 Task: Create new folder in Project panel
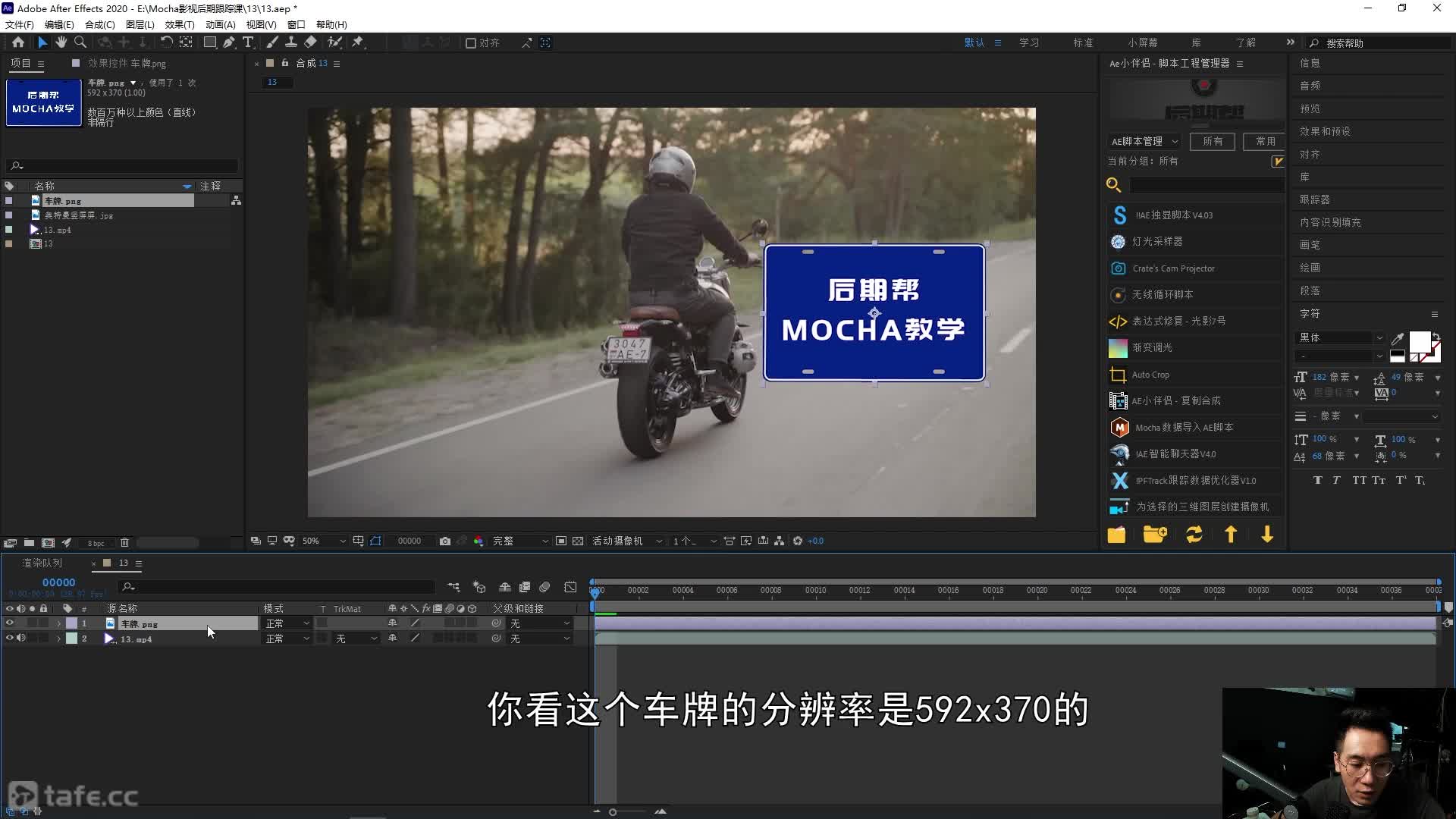29,543
